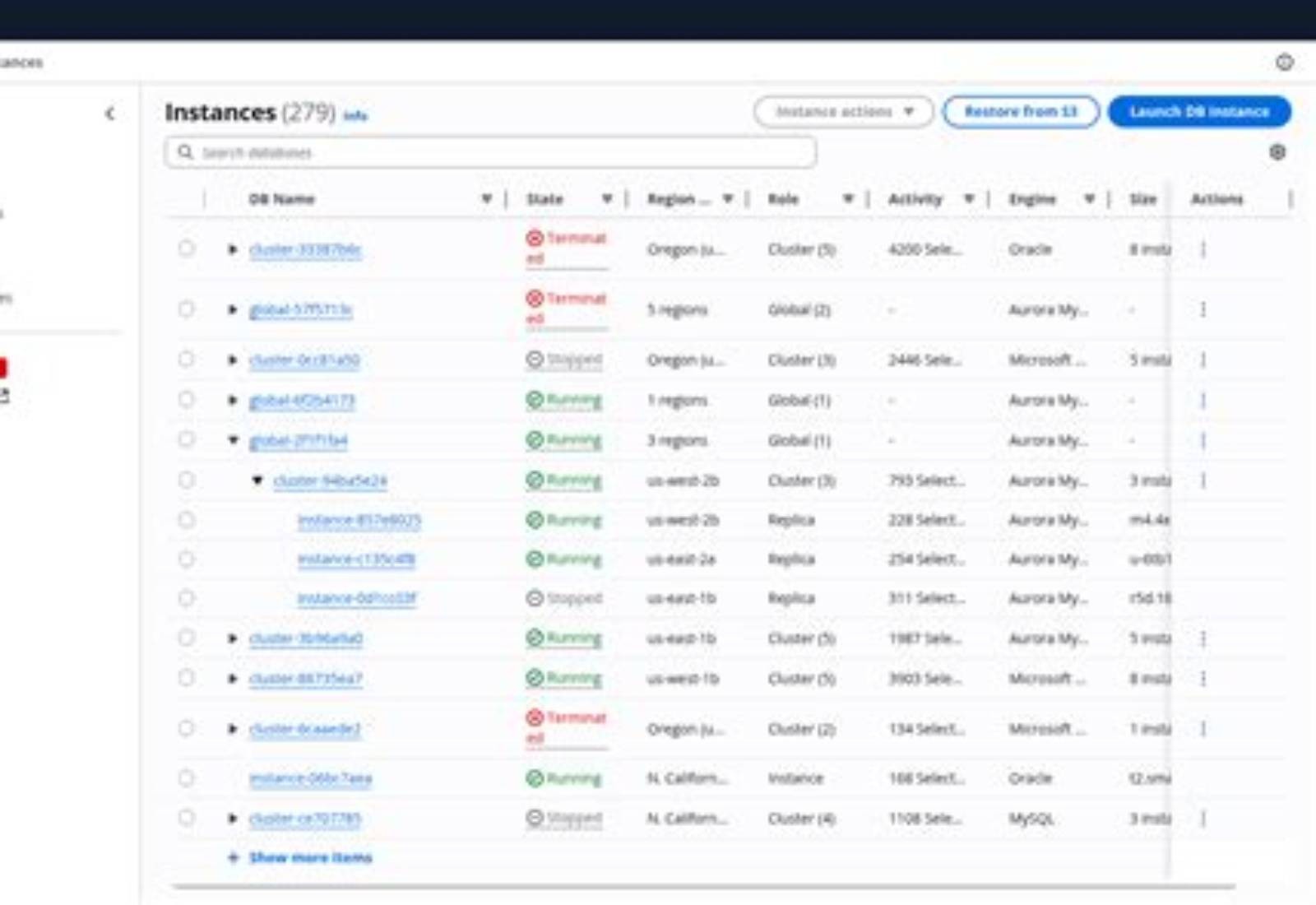Open the Role column filter arrow
This screenshot has width=1316, height=905.
click(x=848, y=198)
